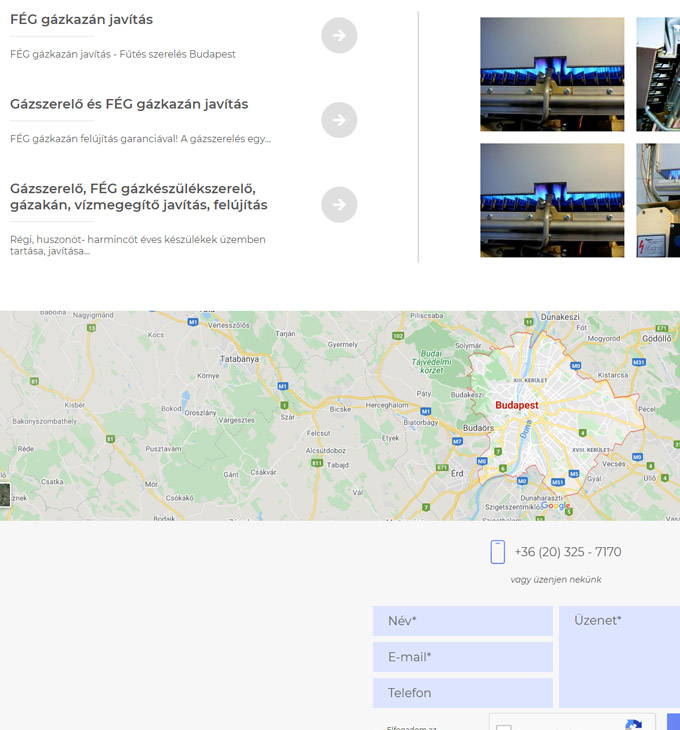
Task: Click into the E-mail* field
Action: point(463,657)
